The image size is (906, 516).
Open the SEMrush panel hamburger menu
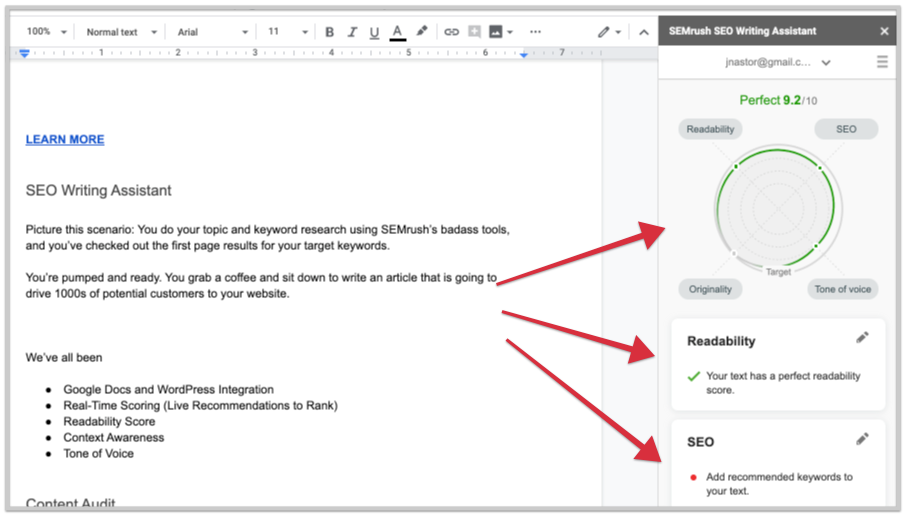(x=882, y=62)
